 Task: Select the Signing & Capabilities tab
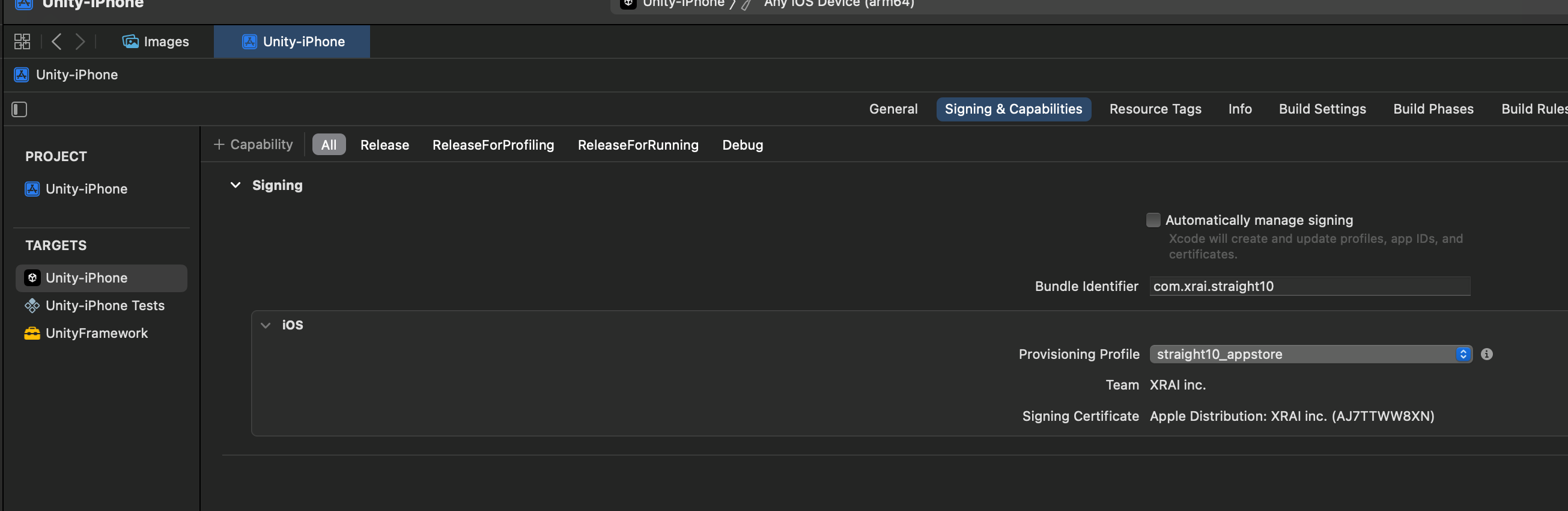click(1013, 109)
